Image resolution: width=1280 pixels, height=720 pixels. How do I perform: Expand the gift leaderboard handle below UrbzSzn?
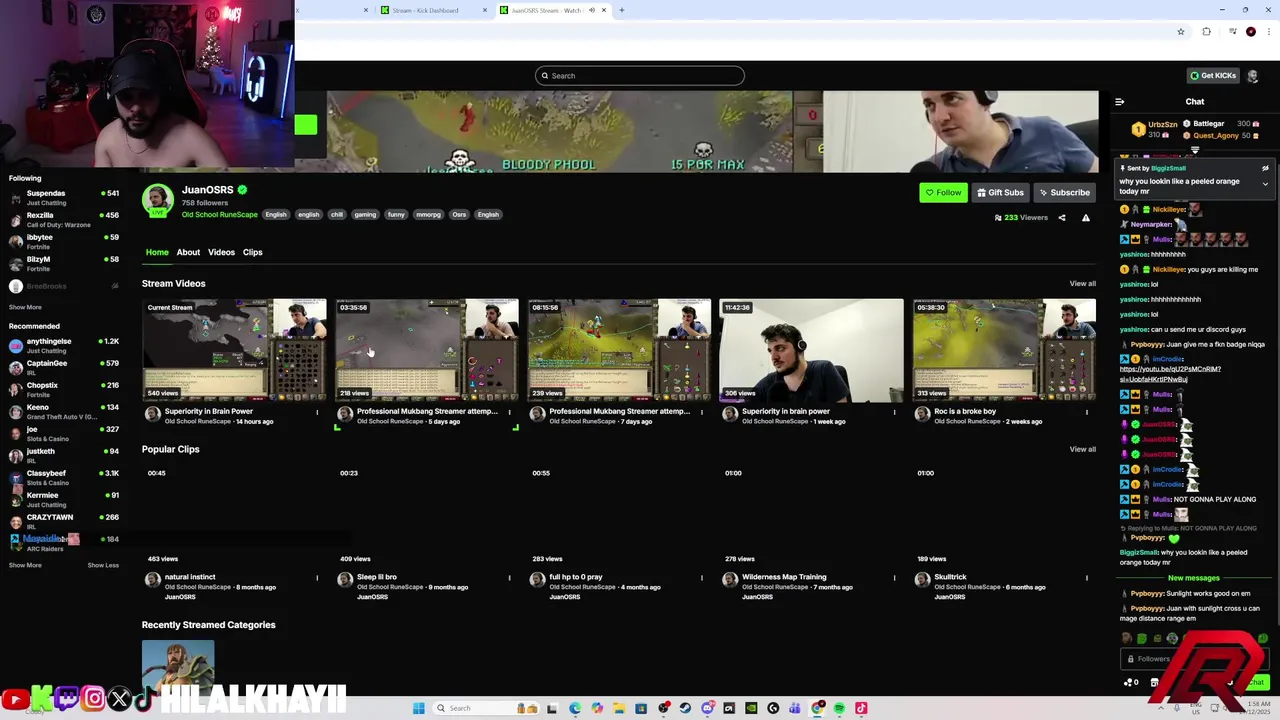pos(1195,150)
